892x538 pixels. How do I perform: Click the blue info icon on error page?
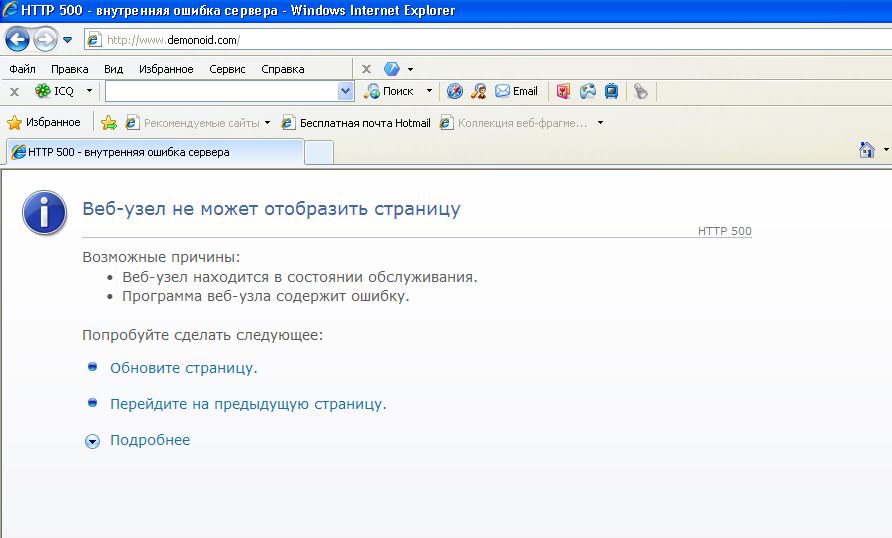(45, 213)
